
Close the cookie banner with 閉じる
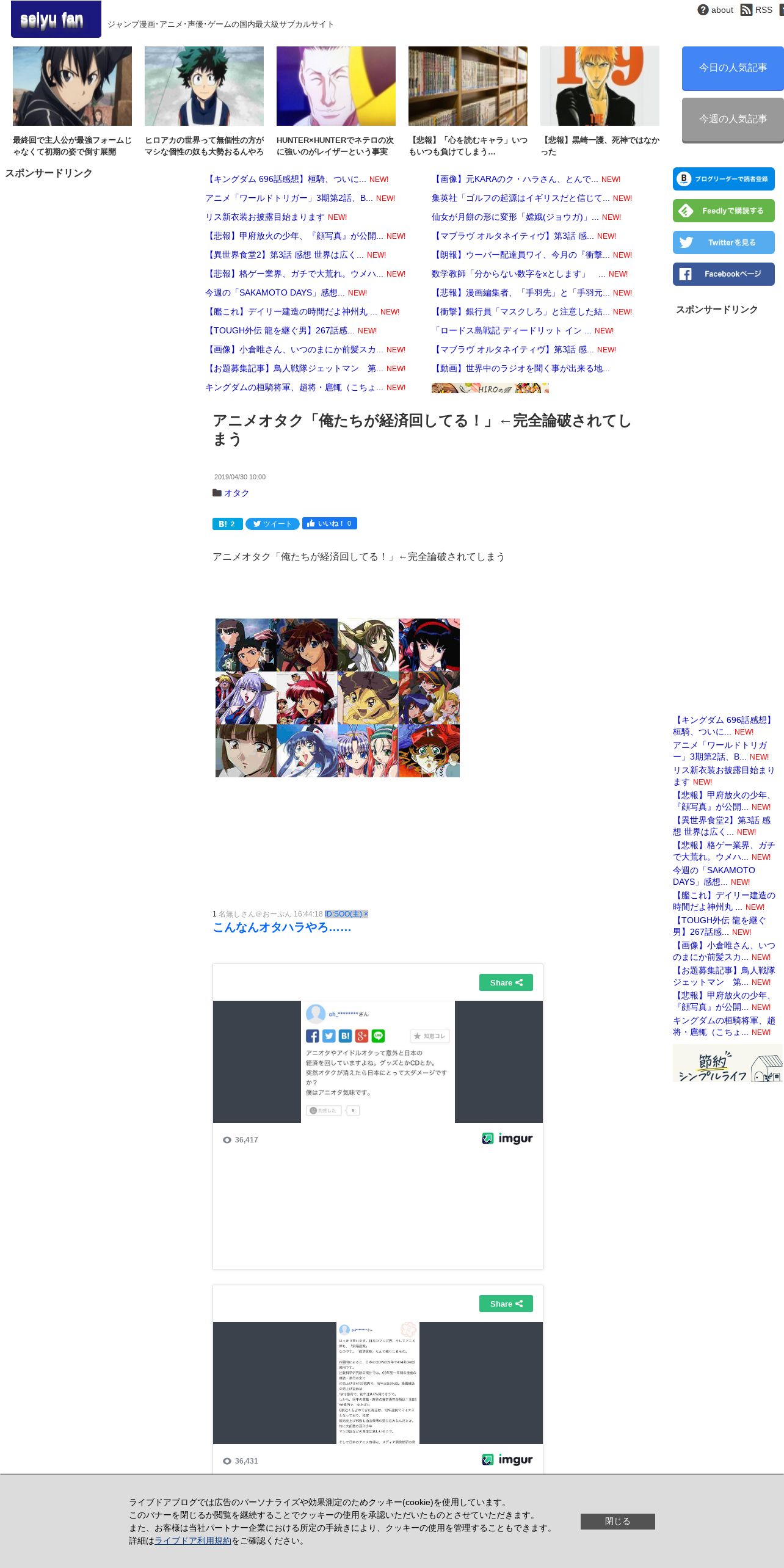tap(617, 1521)
